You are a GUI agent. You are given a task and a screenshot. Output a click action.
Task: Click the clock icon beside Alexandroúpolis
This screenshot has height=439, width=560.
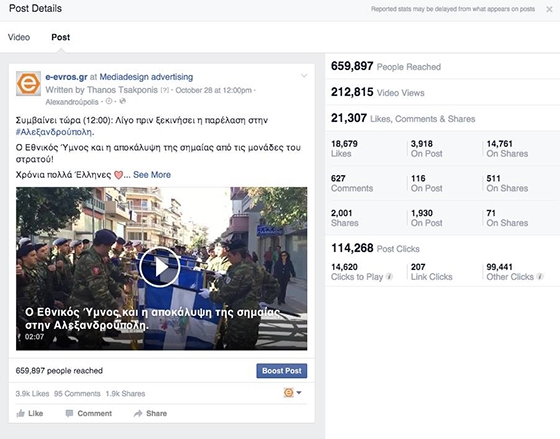tap(109, 101)
